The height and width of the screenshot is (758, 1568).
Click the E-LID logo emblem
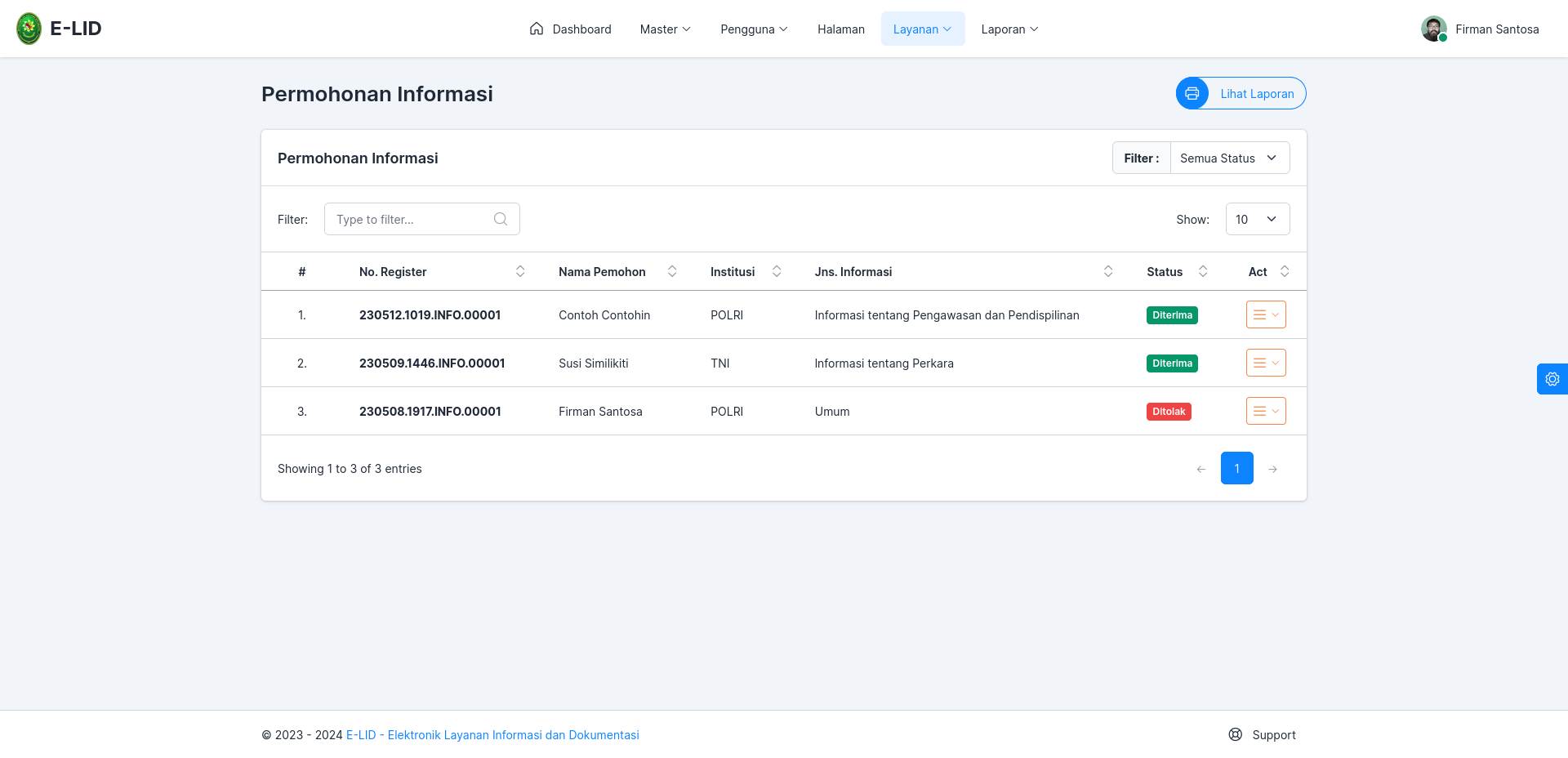pyautogui.click(x=29, y=29)
